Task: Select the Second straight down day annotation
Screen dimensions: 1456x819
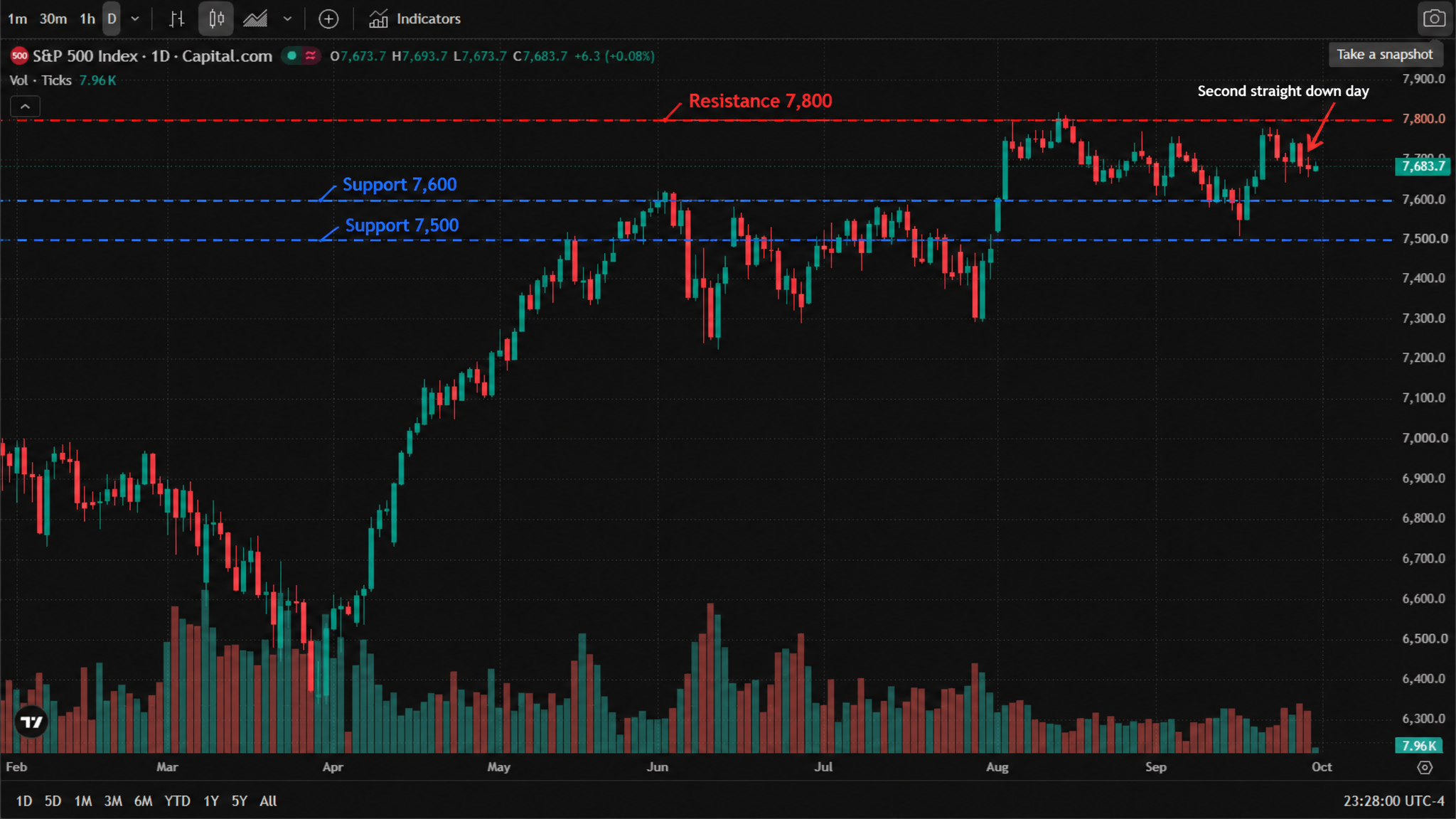Action: point(1283,91)
